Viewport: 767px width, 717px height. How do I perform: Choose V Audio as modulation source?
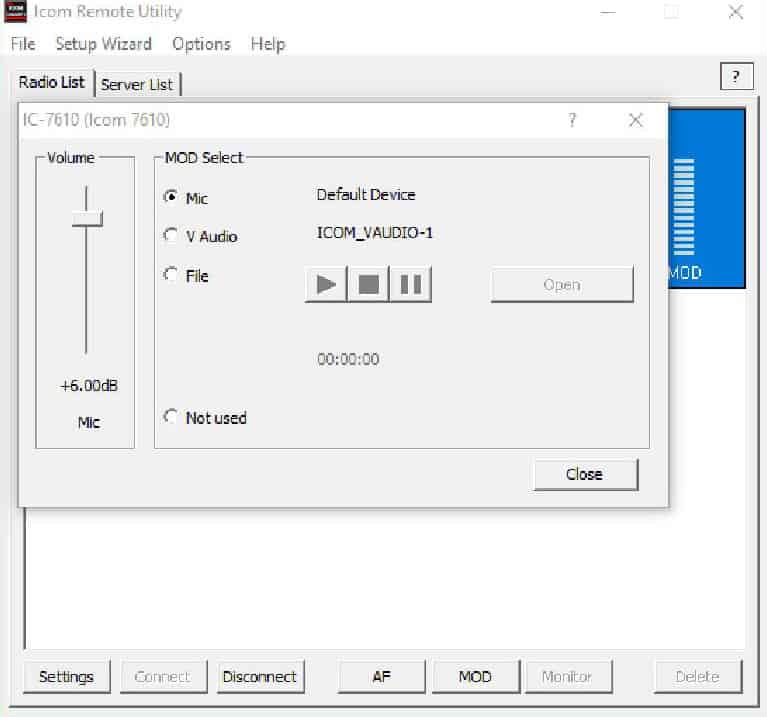coord(171,236)
